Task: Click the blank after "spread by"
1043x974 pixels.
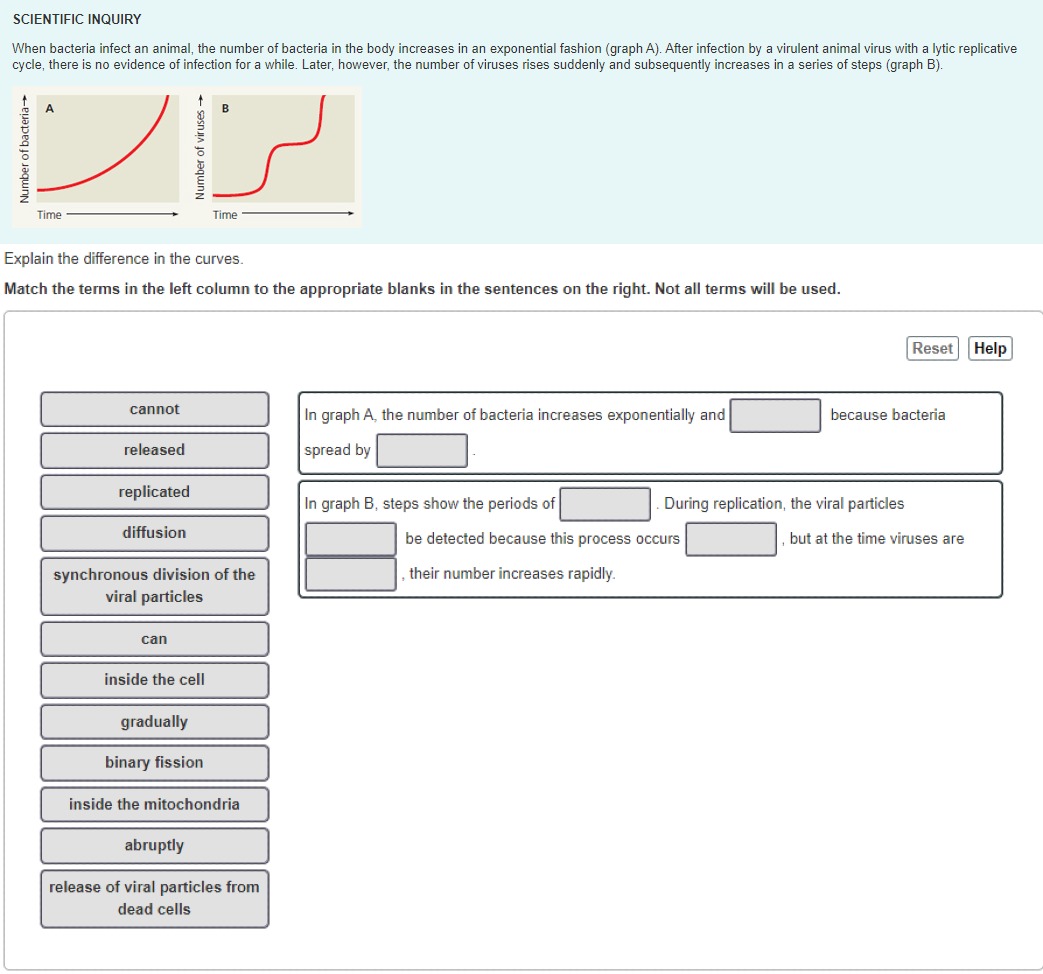Action: (421, 449)
